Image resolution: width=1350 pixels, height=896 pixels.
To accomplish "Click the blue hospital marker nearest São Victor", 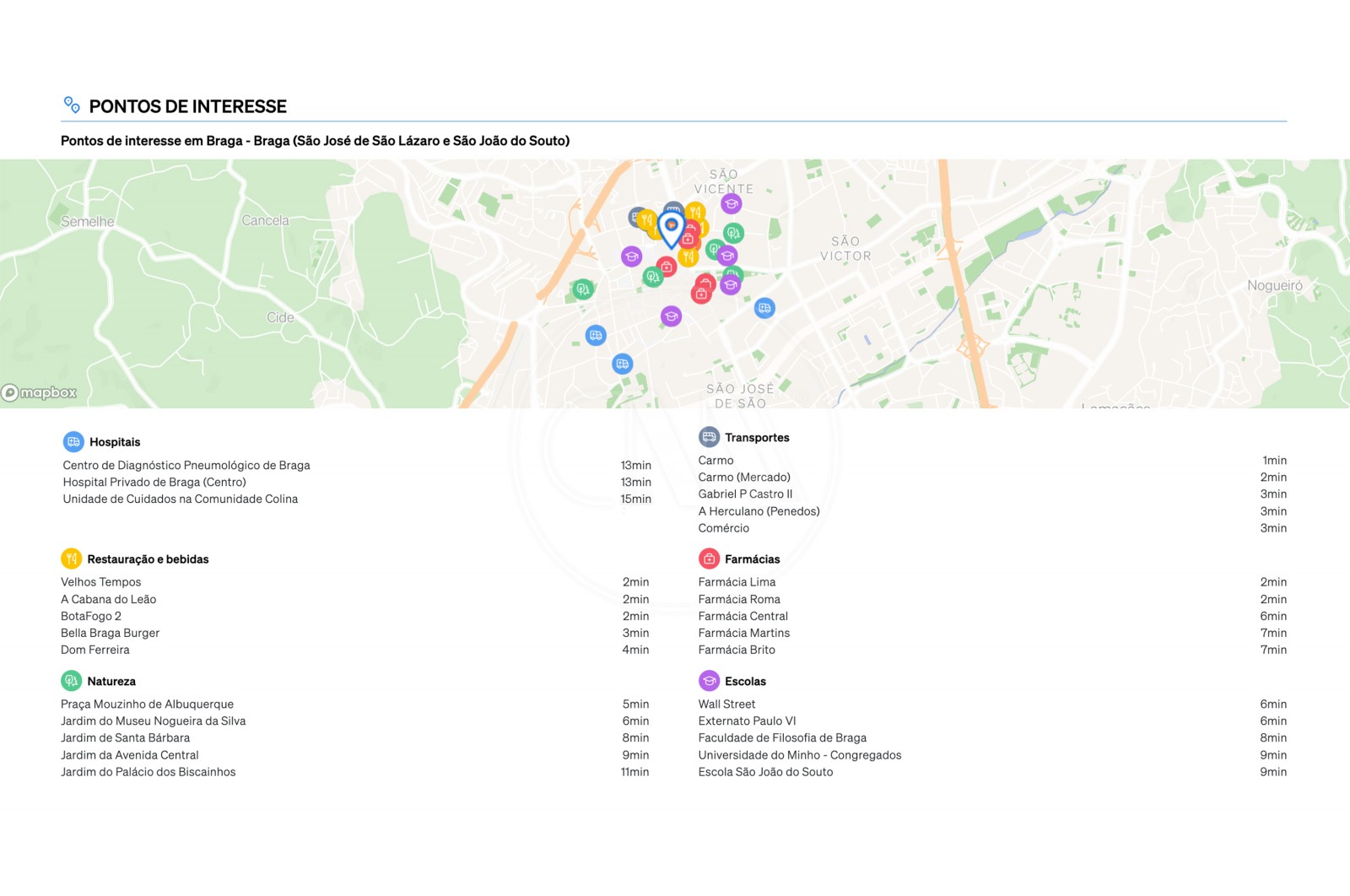I will click(764, 308).
